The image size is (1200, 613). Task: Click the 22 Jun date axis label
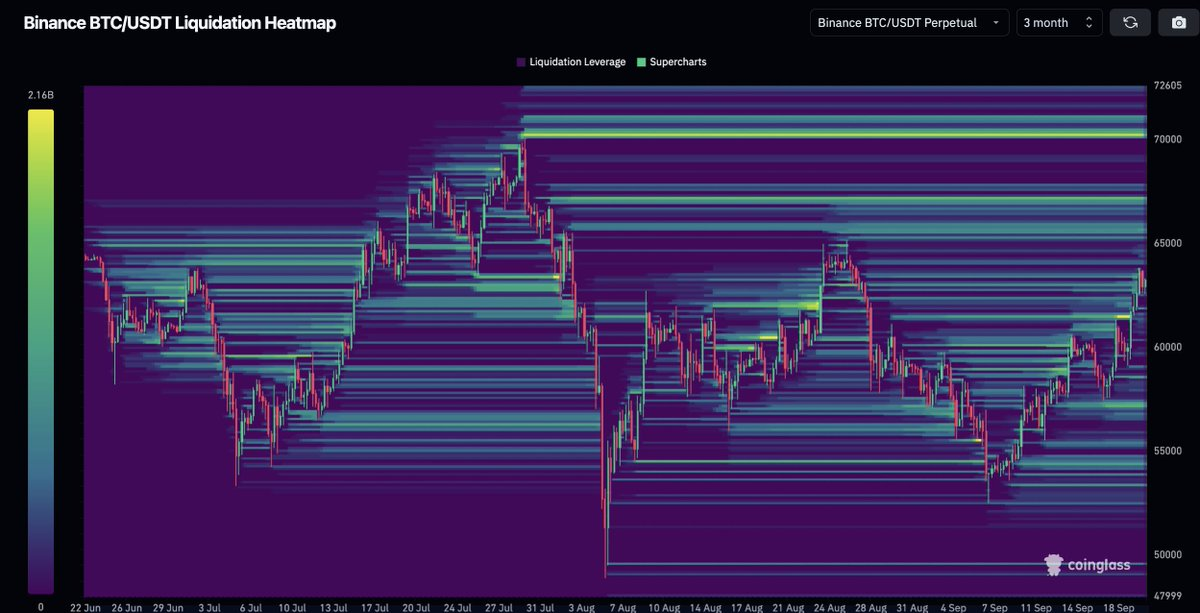click(85, 607)
